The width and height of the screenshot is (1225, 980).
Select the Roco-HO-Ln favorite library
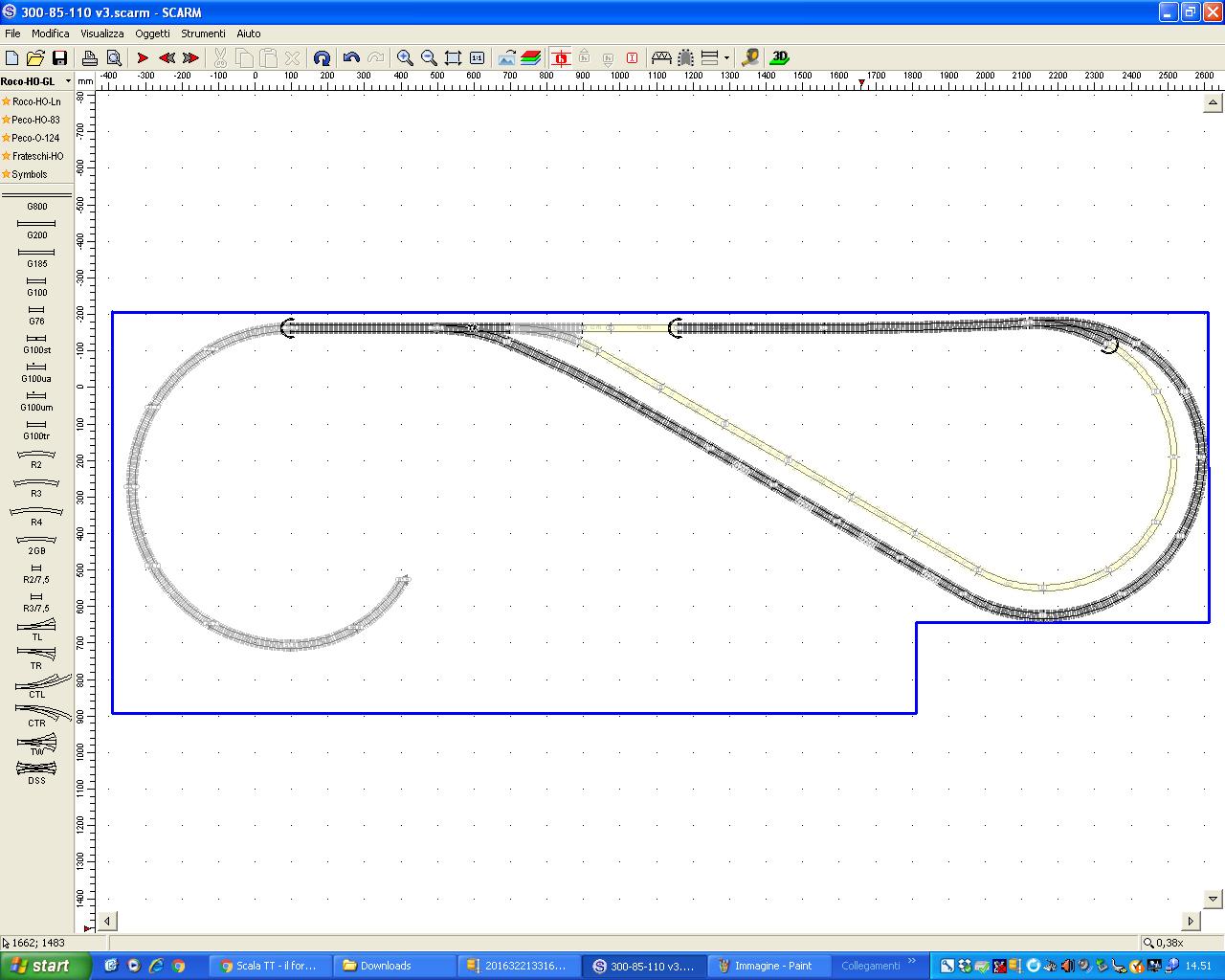(36, 101)
